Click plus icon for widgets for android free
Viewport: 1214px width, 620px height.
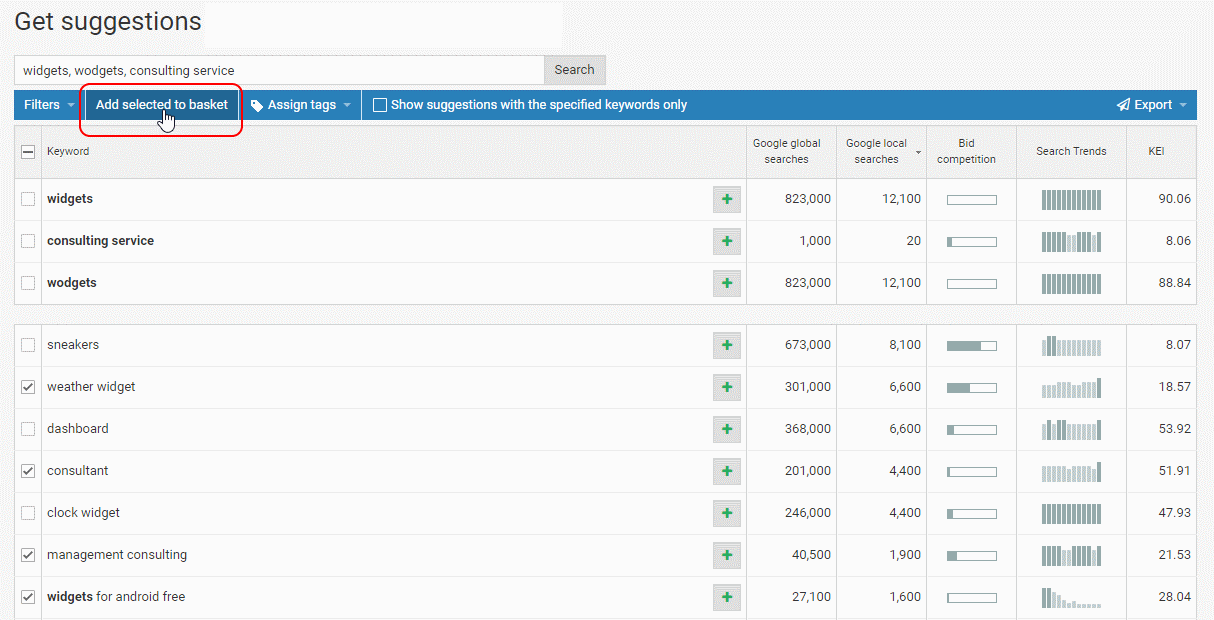[x=727, y=598]
